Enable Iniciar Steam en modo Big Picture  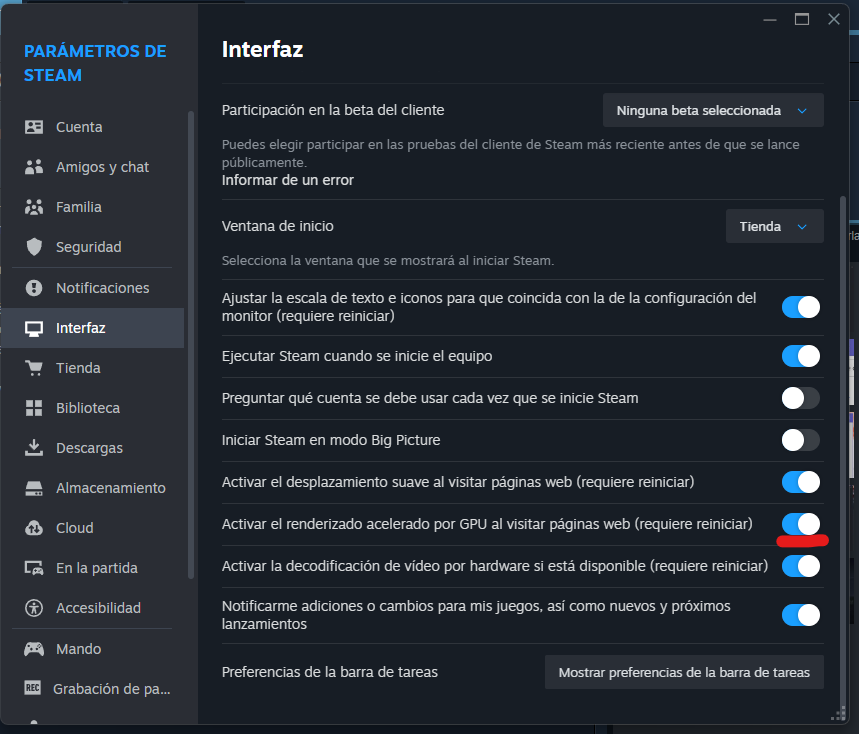800,440
